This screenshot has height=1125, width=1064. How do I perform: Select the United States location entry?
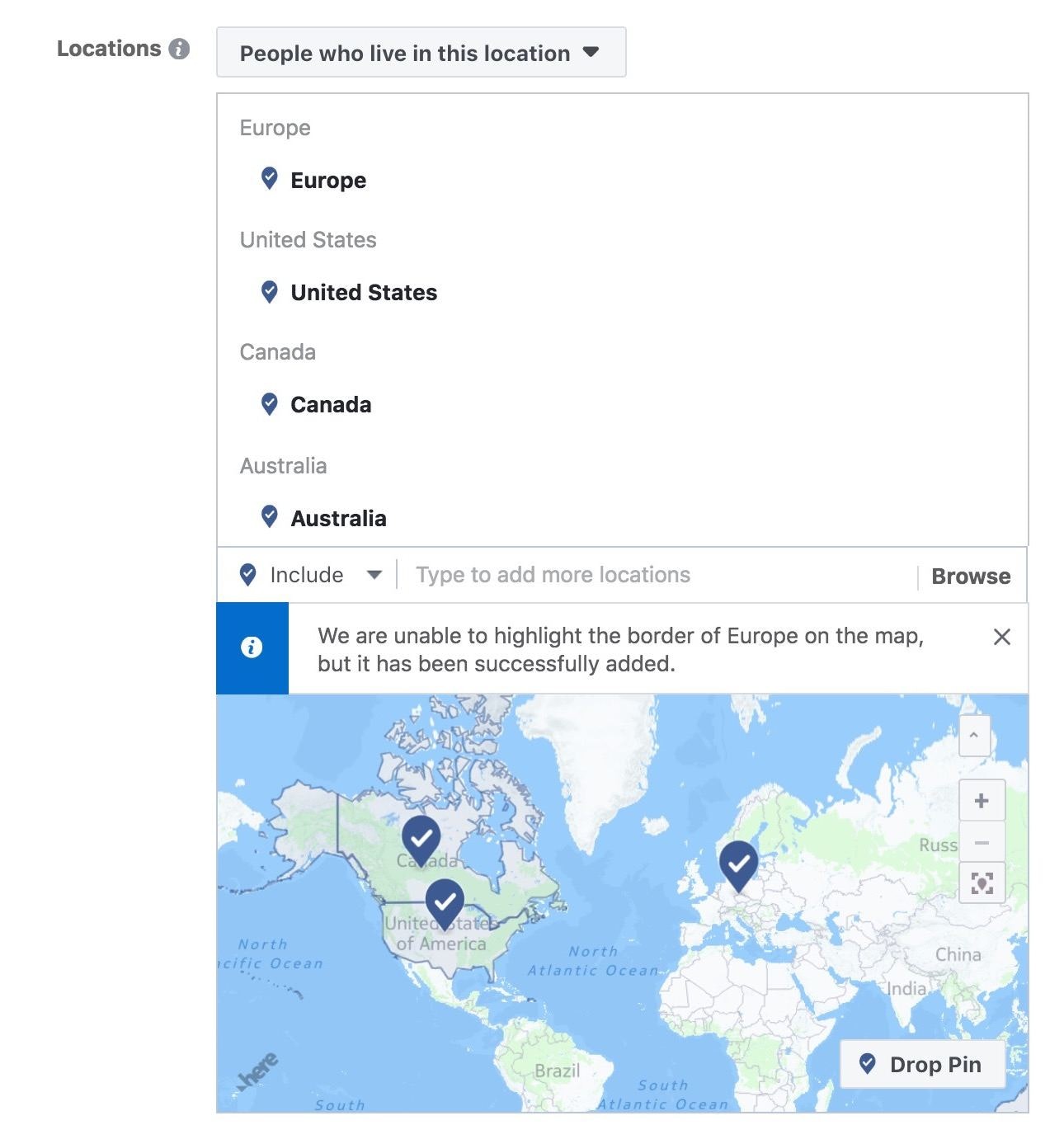point(364,293)
